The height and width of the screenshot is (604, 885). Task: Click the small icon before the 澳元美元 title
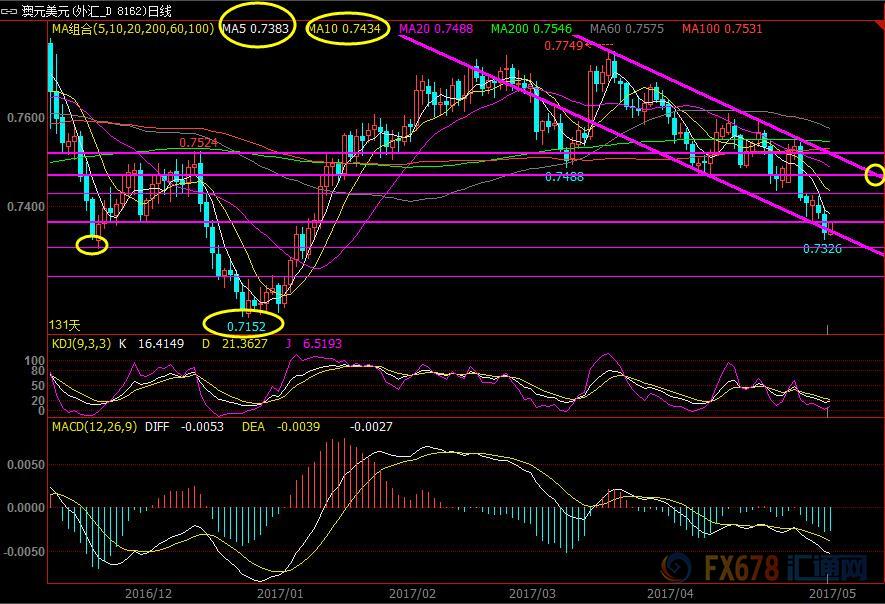(x=11, y=11)
